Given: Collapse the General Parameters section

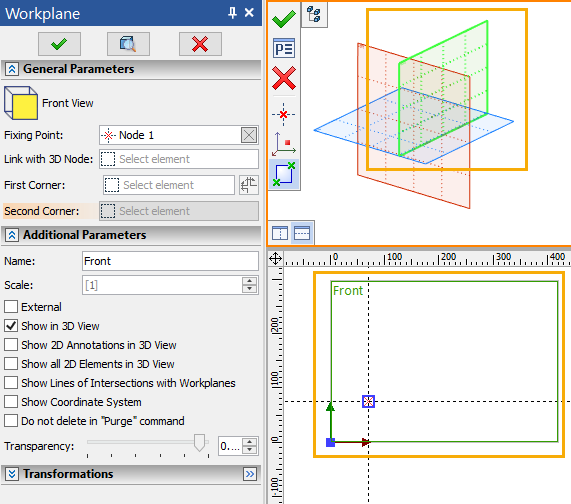Looking at the screenshot, I should click(x=12, y=69).
